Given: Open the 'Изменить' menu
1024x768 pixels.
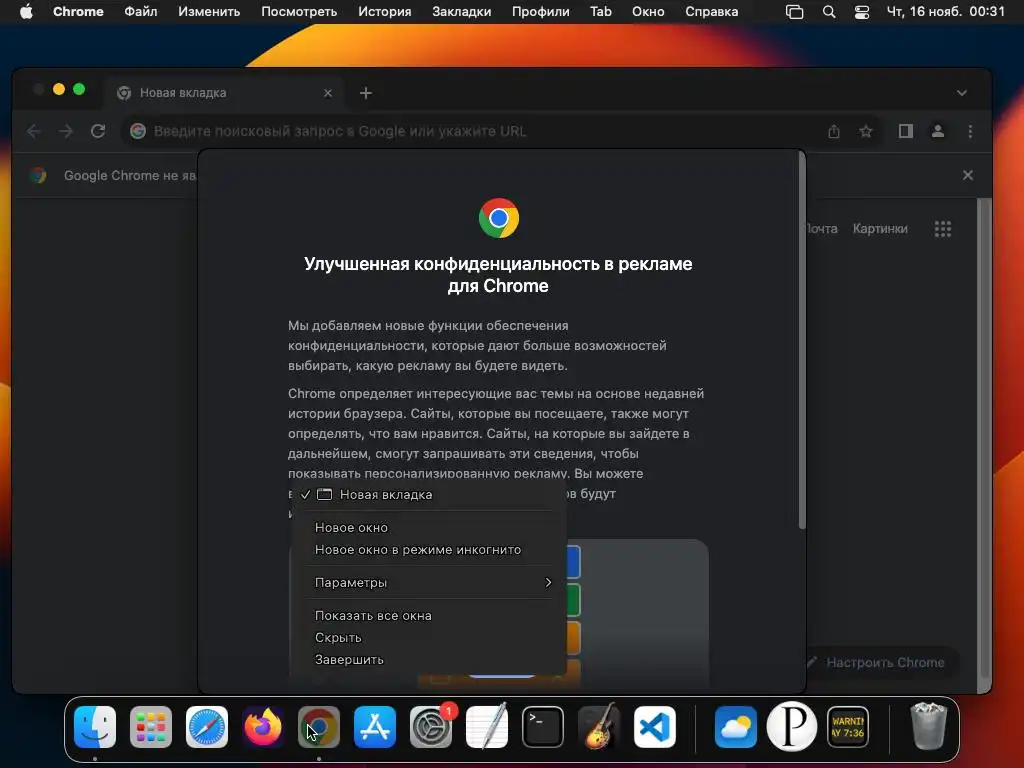Looking at the screenshot, I should 209,11.
